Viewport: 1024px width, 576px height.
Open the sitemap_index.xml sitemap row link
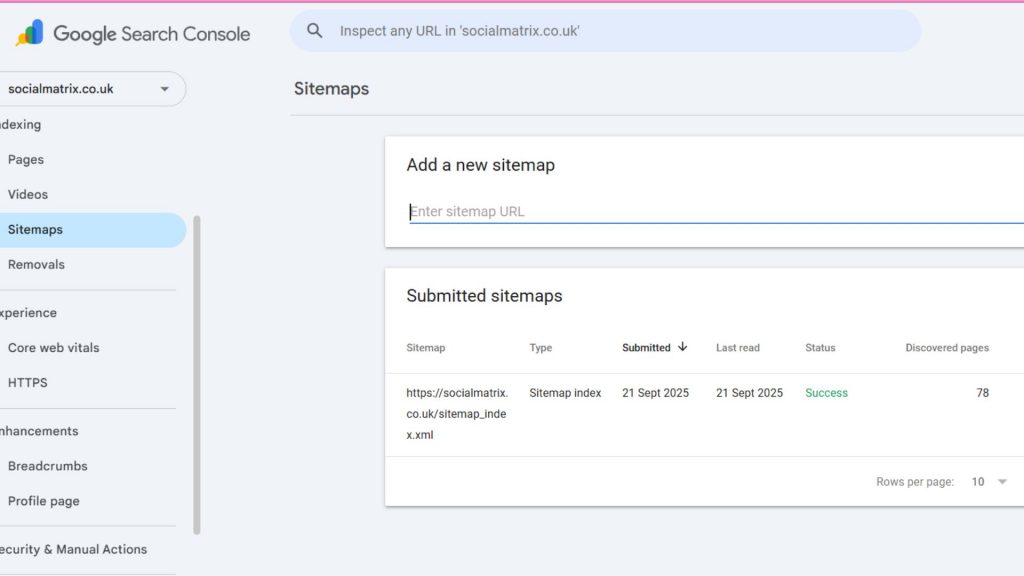[x=457, y=414]
